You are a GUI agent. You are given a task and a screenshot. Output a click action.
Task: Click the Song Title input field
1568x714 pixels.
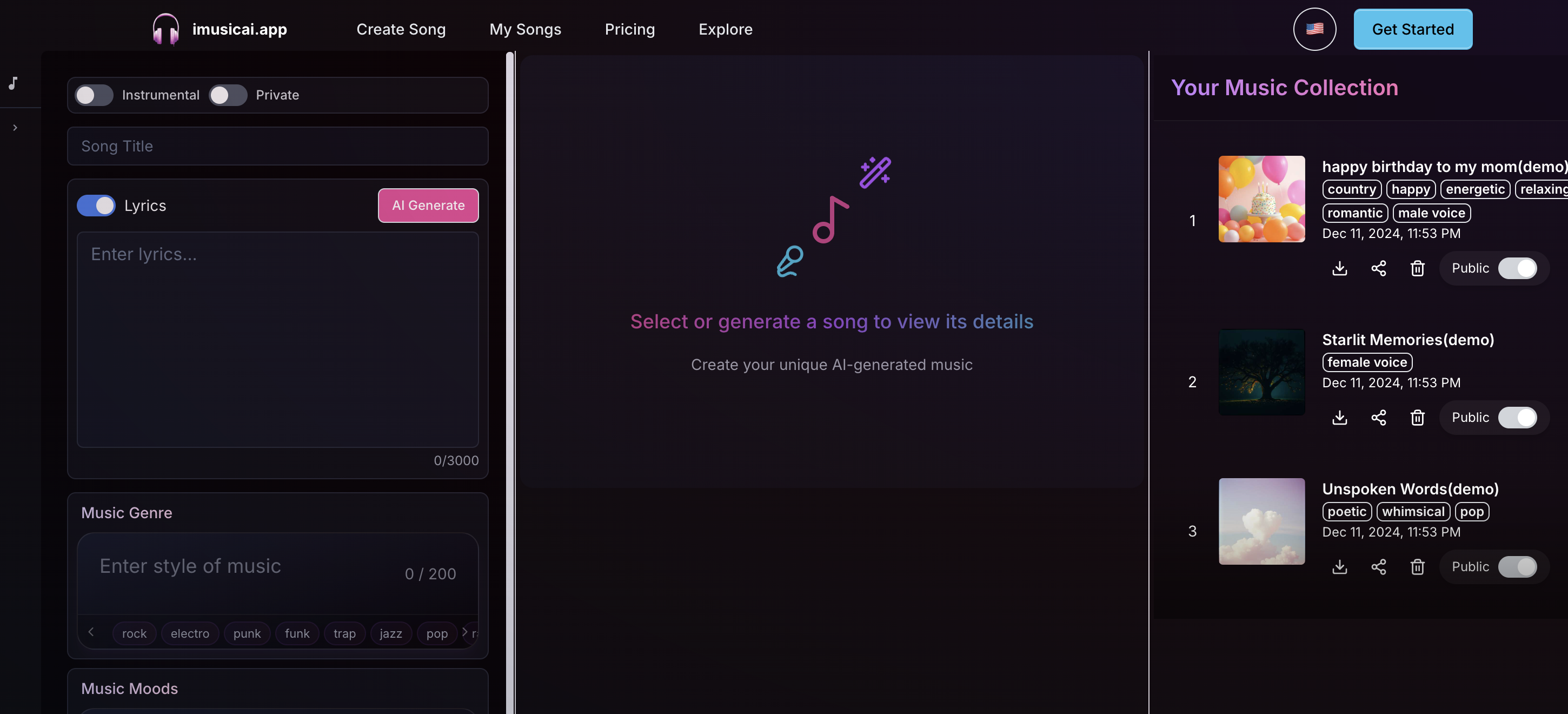(277, 146)
